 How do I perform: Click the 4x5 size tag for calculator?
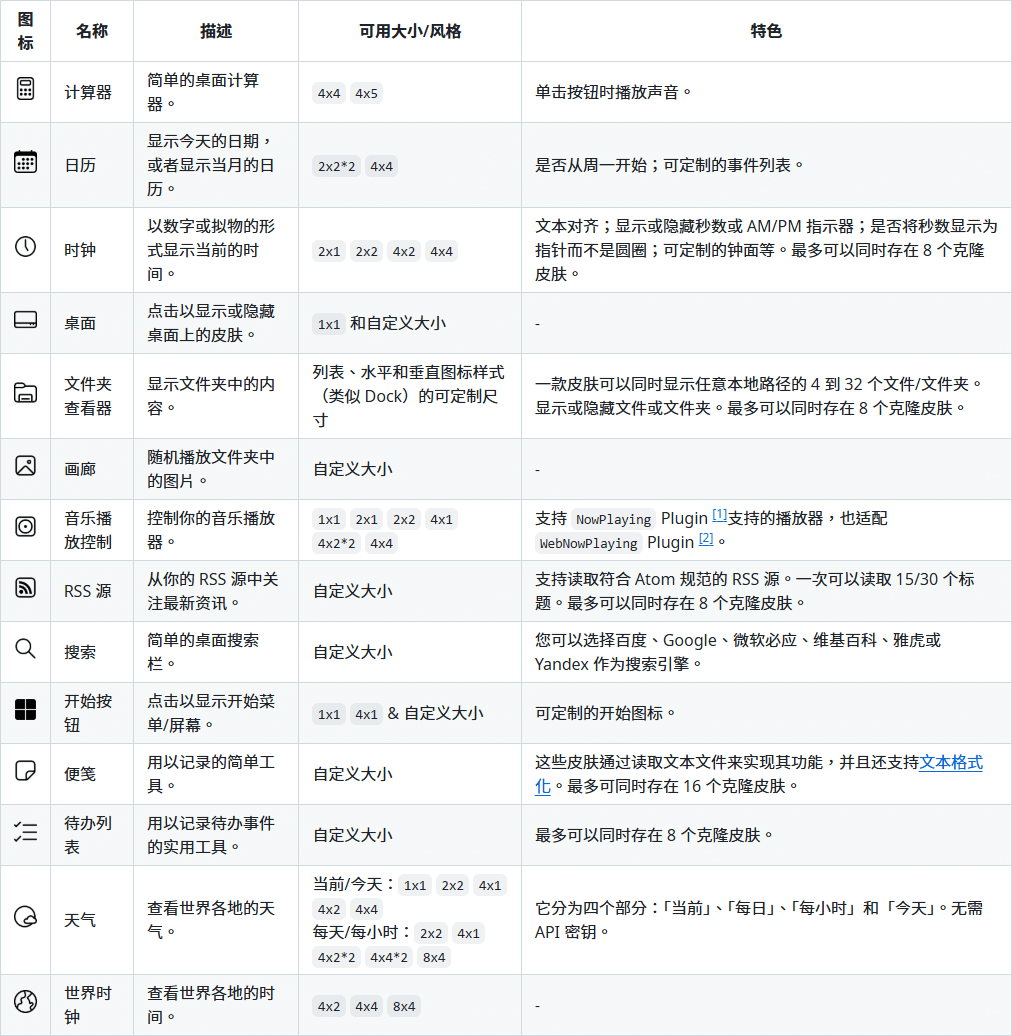pyautogui.click(x=366, y=93)
